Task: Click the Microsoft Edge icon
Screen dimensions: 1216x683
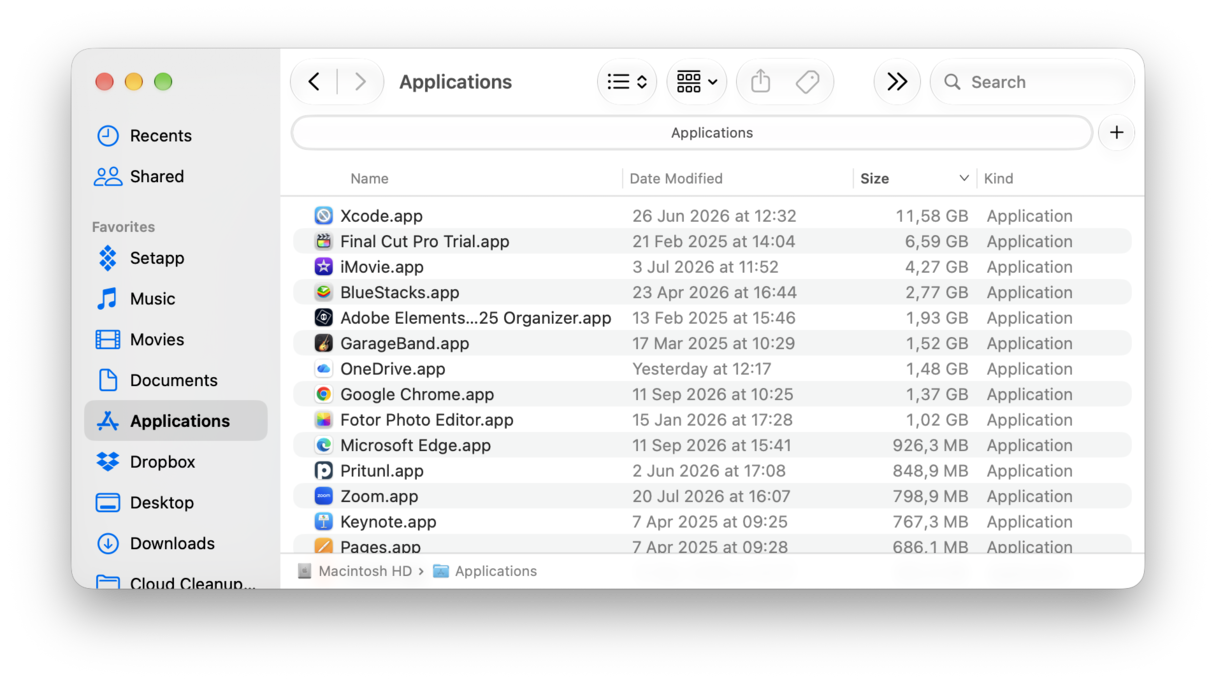Action: (x=323, y=445)
